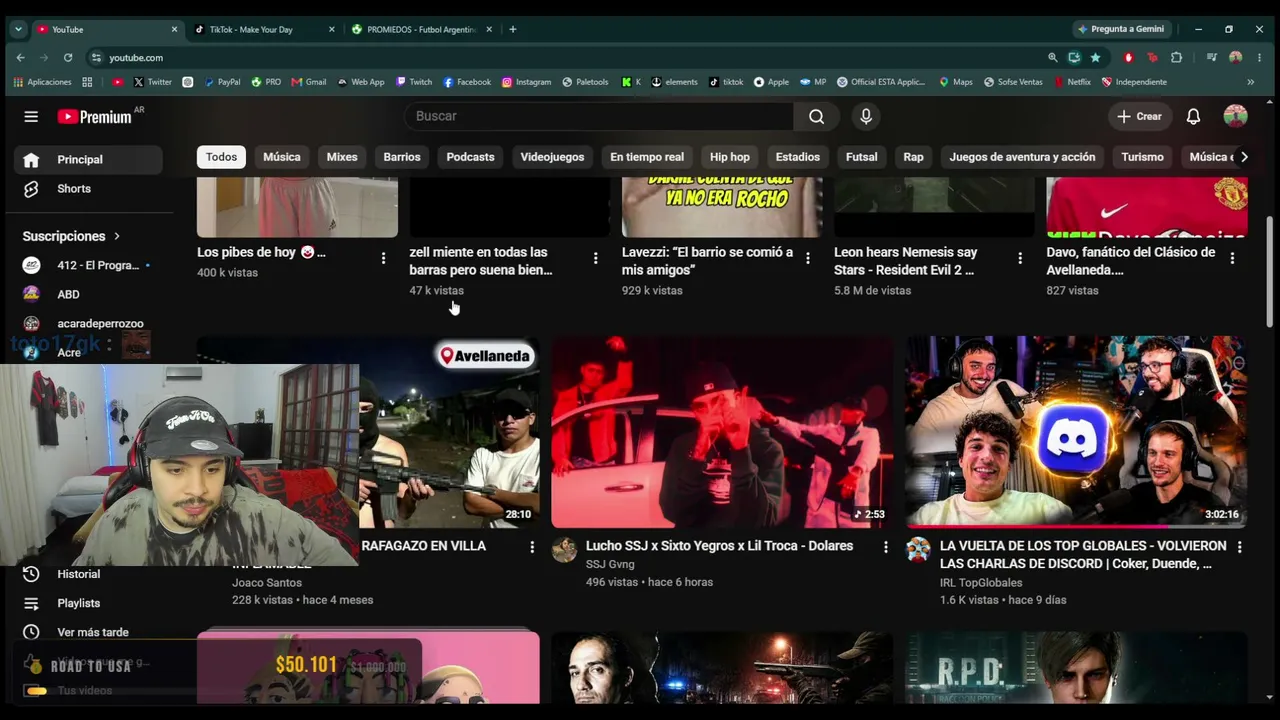Open options menu for Los pibes de hoy

[x=383, y=258]
